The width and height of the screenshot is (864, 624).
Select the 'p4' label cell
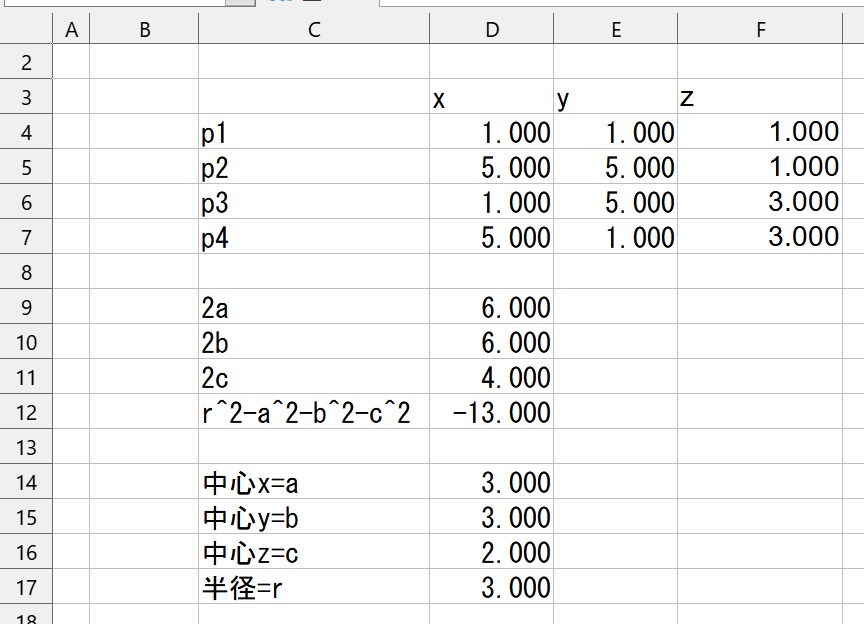coord(314,236)
